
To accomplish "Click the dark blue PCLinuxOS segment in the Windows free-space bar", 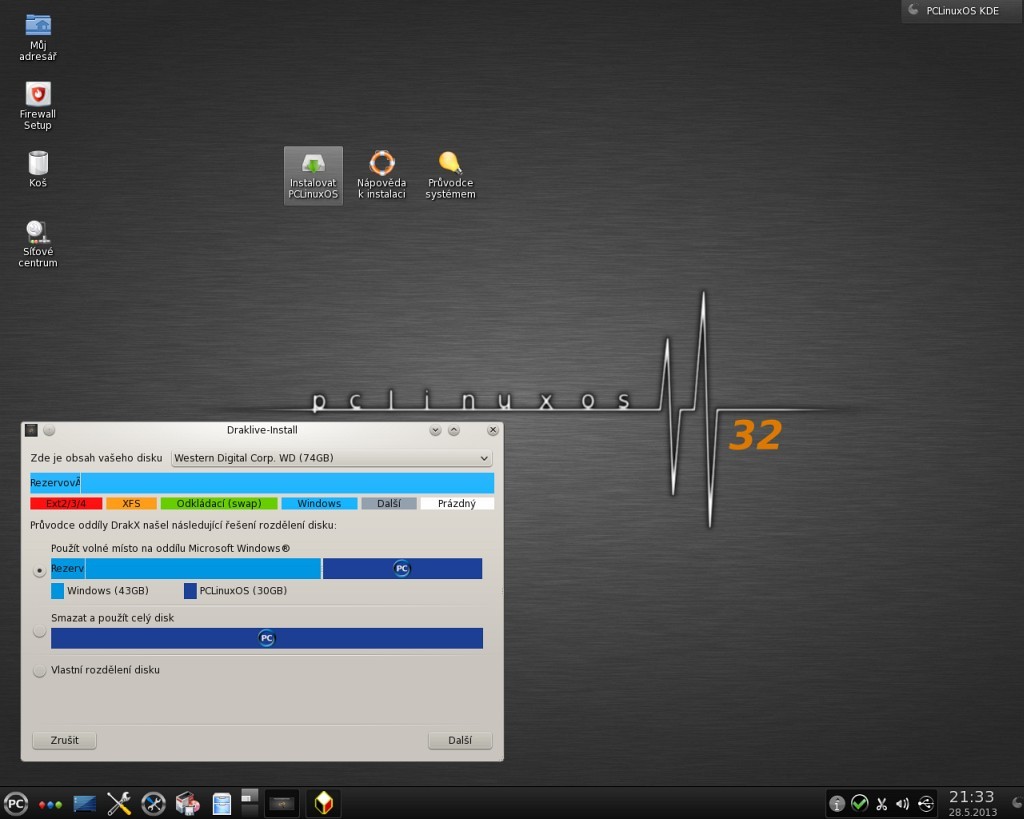I will point(402,568).
